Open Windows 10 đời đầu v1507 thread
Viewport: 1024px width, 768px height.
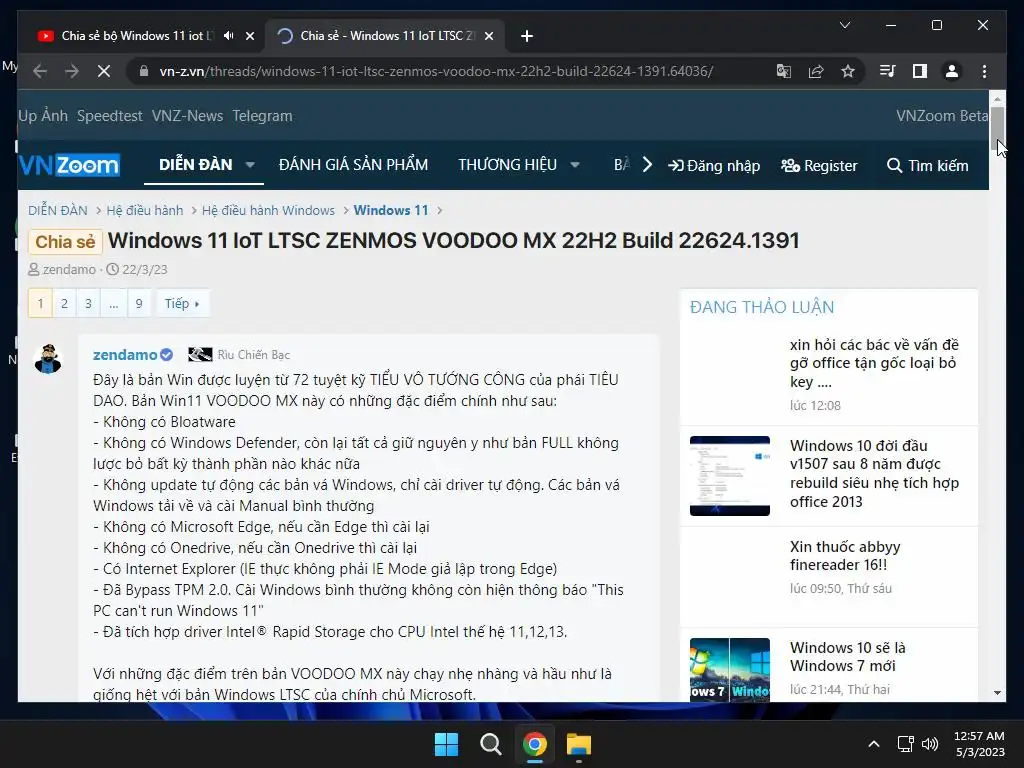point(874,473)
